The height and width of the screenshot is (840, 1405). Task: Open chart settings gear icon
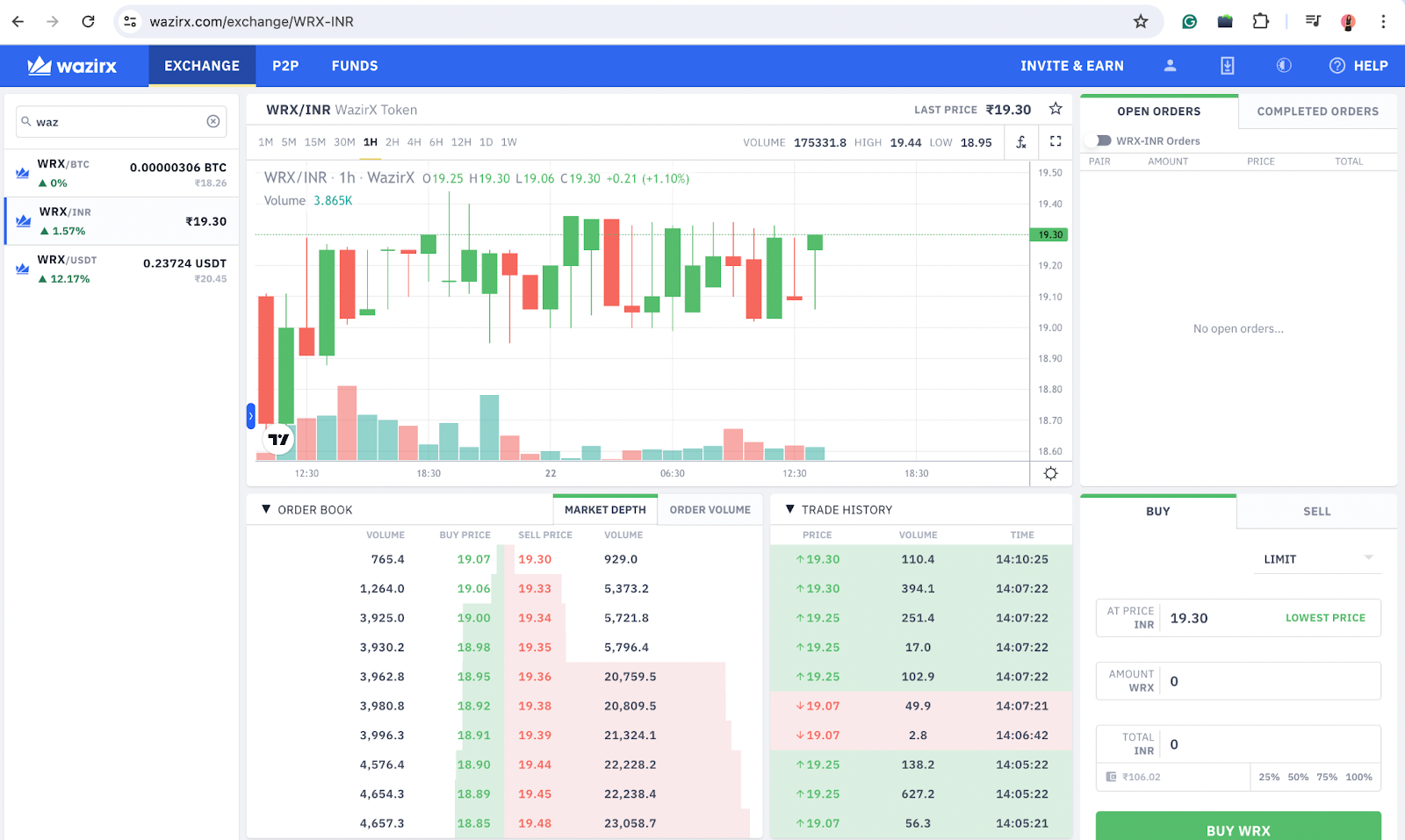click(1050, 473)
